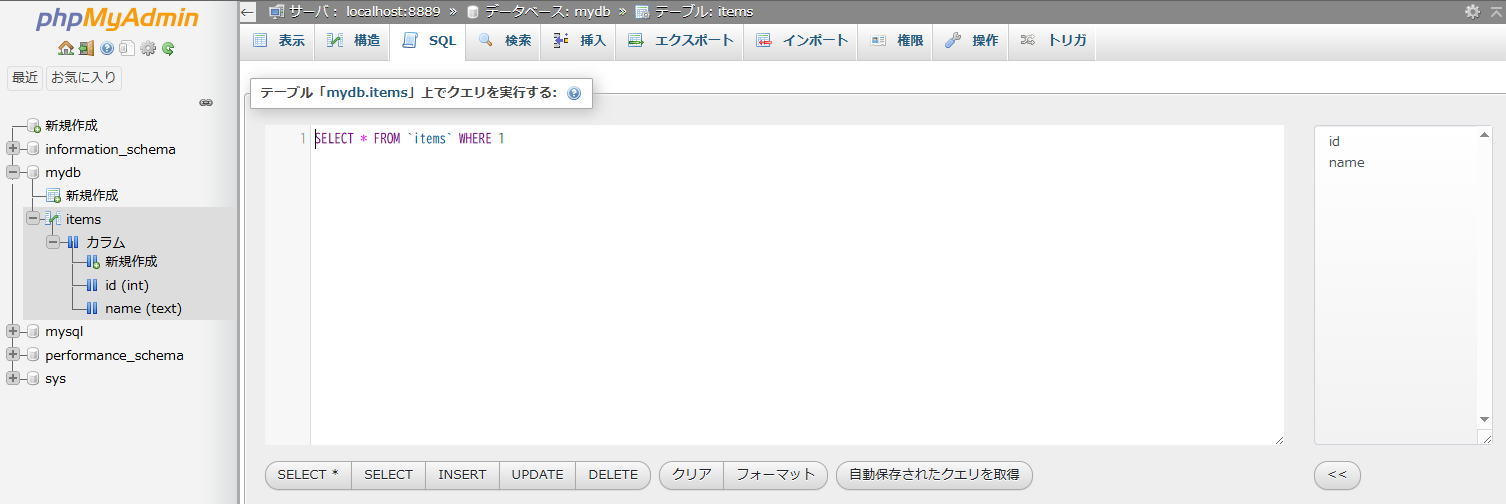Image resolution: width=1506 pixels, height=504 pixels.
Task: Open the 表示 (Browse) tab
Action: click(278, 41)
